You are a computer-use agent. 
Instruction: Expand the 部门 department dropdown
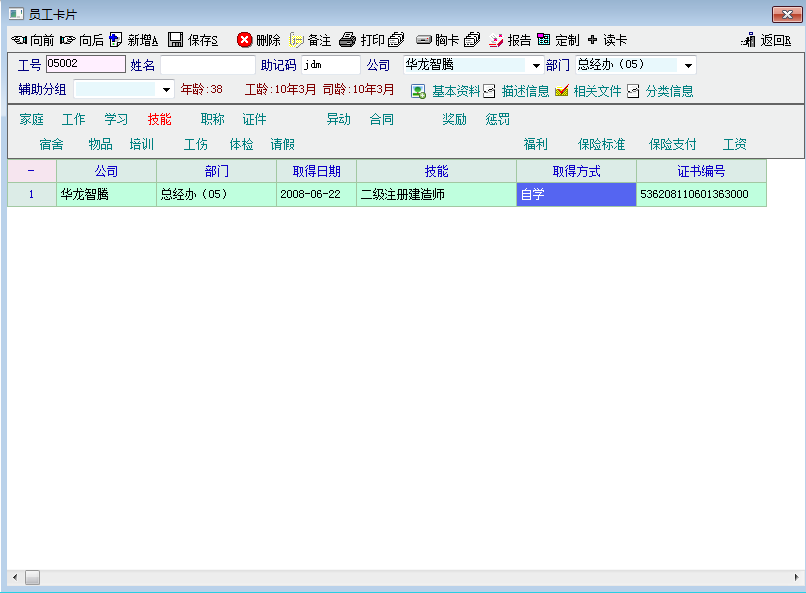point(688,66)
